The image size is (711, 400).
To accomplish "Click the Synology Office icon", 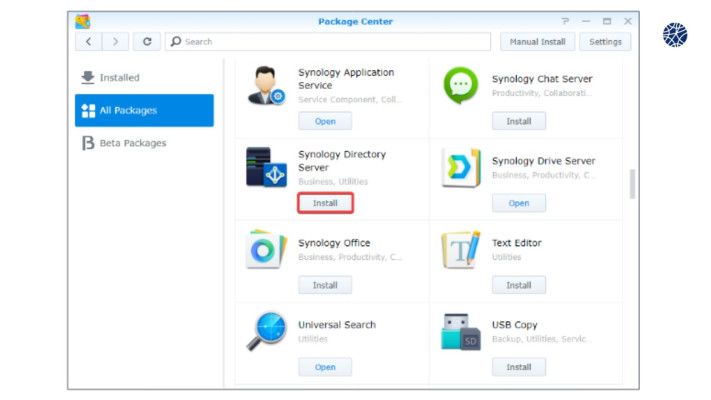I will click(266, 249).
